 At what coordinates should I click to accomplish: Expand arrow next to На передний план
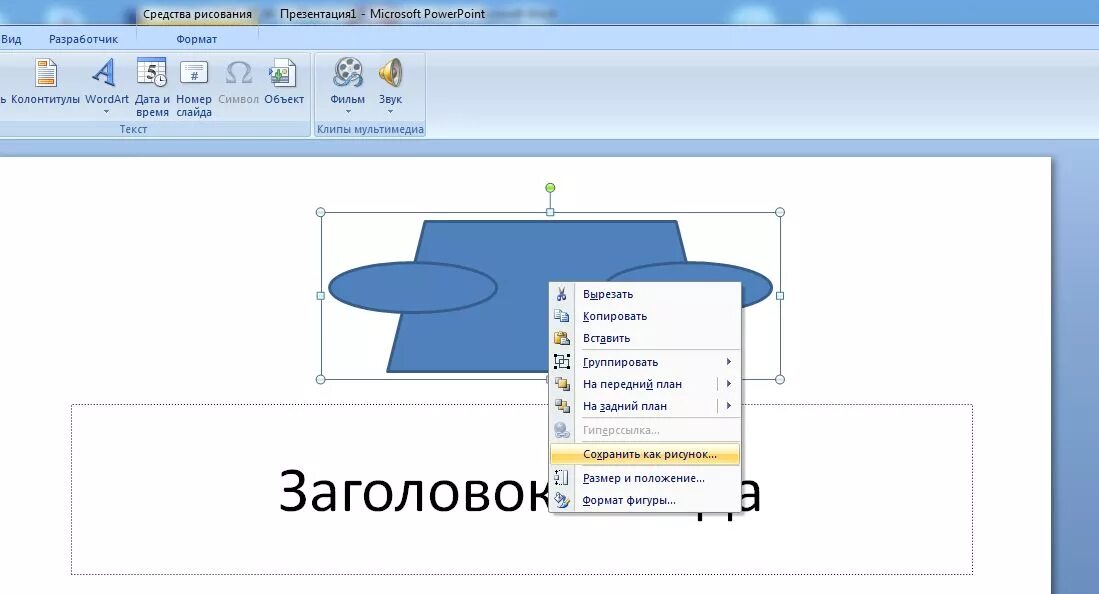pos(729,384)
